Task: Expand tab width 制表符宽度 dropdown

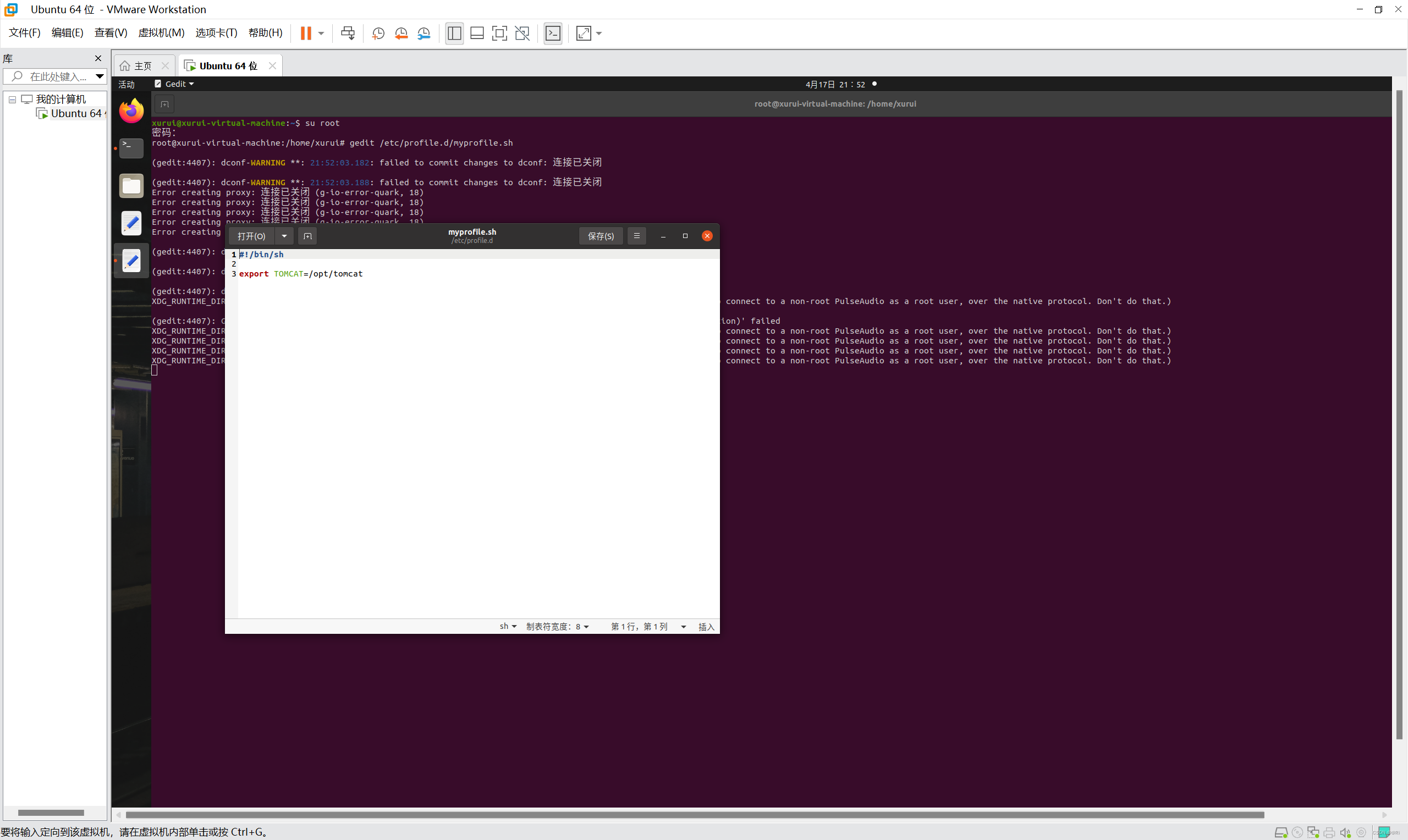Action: tap(557, 626)
